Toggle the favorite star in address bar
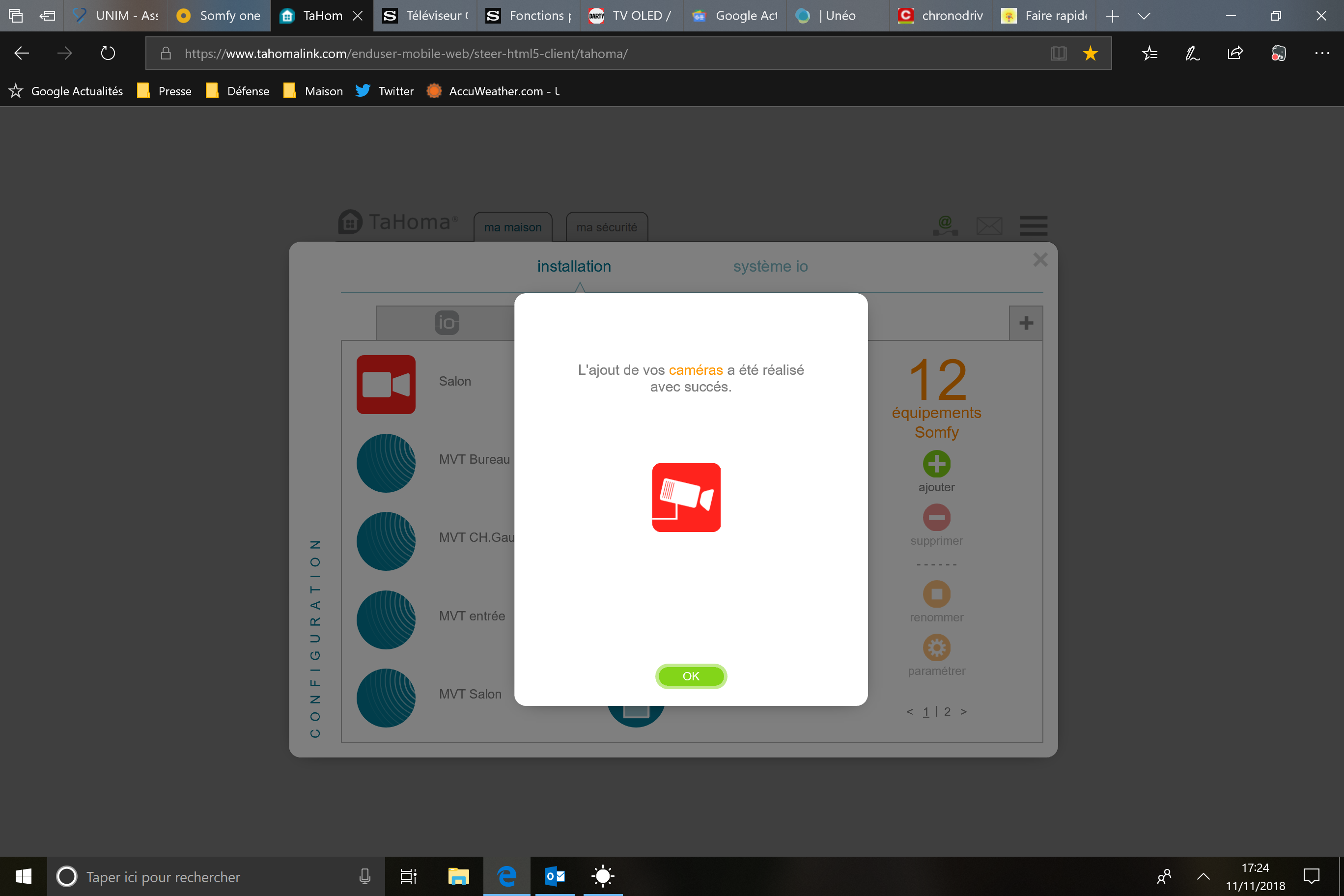Image resolution: width=1344 pixels, height=896 pixels. tap(1091, 53)
